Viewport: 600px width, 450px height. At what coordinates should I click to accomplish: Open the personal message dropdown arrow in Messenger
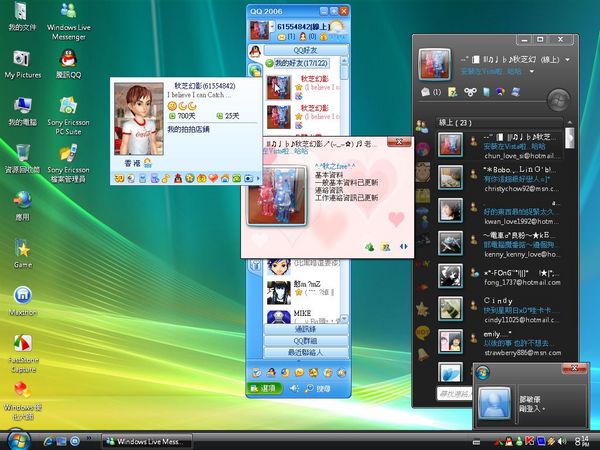pos(532,72)
